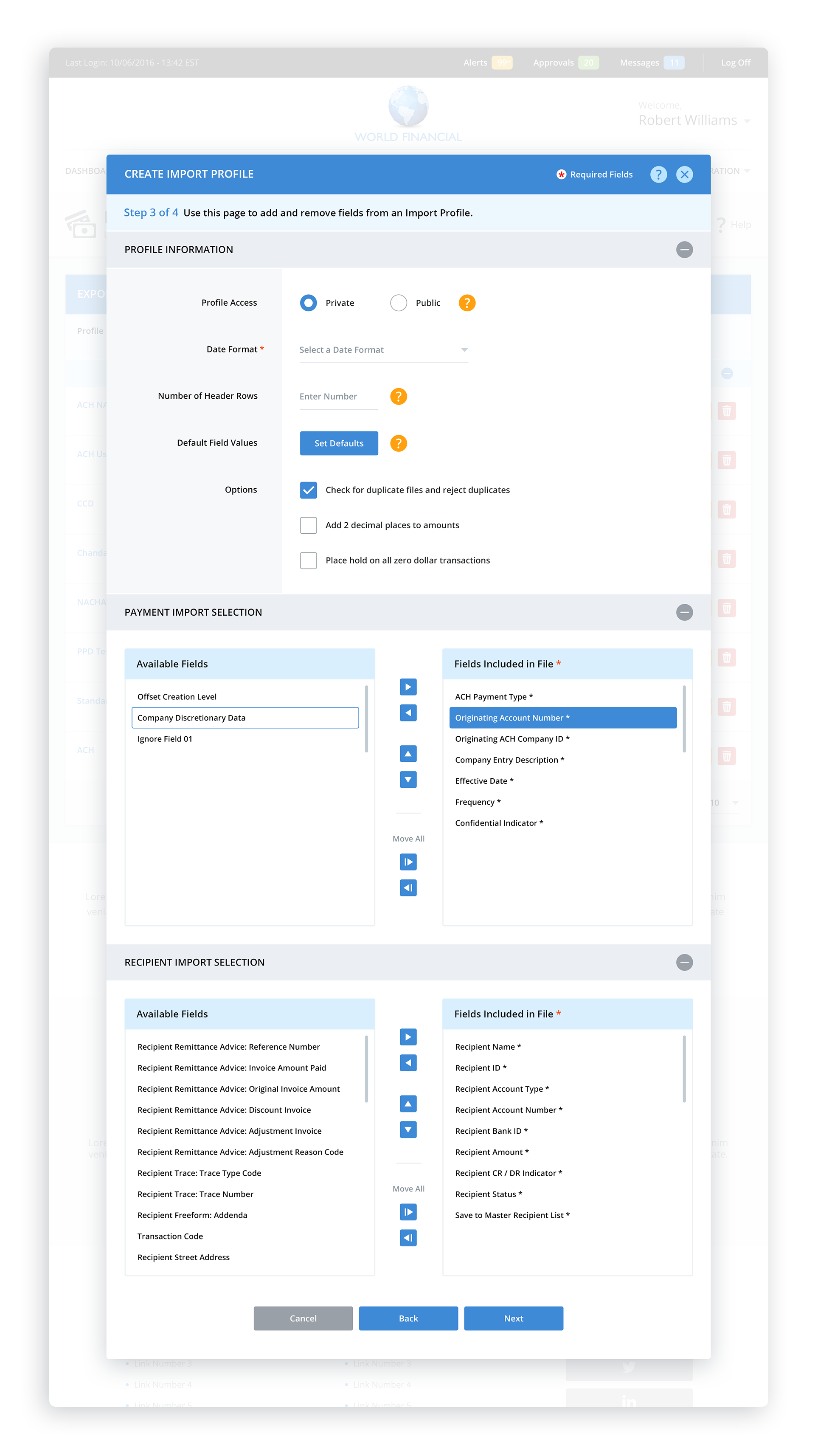
Task: Select Recipient Bank ID in included fields
Action: tap(491, 1131)
